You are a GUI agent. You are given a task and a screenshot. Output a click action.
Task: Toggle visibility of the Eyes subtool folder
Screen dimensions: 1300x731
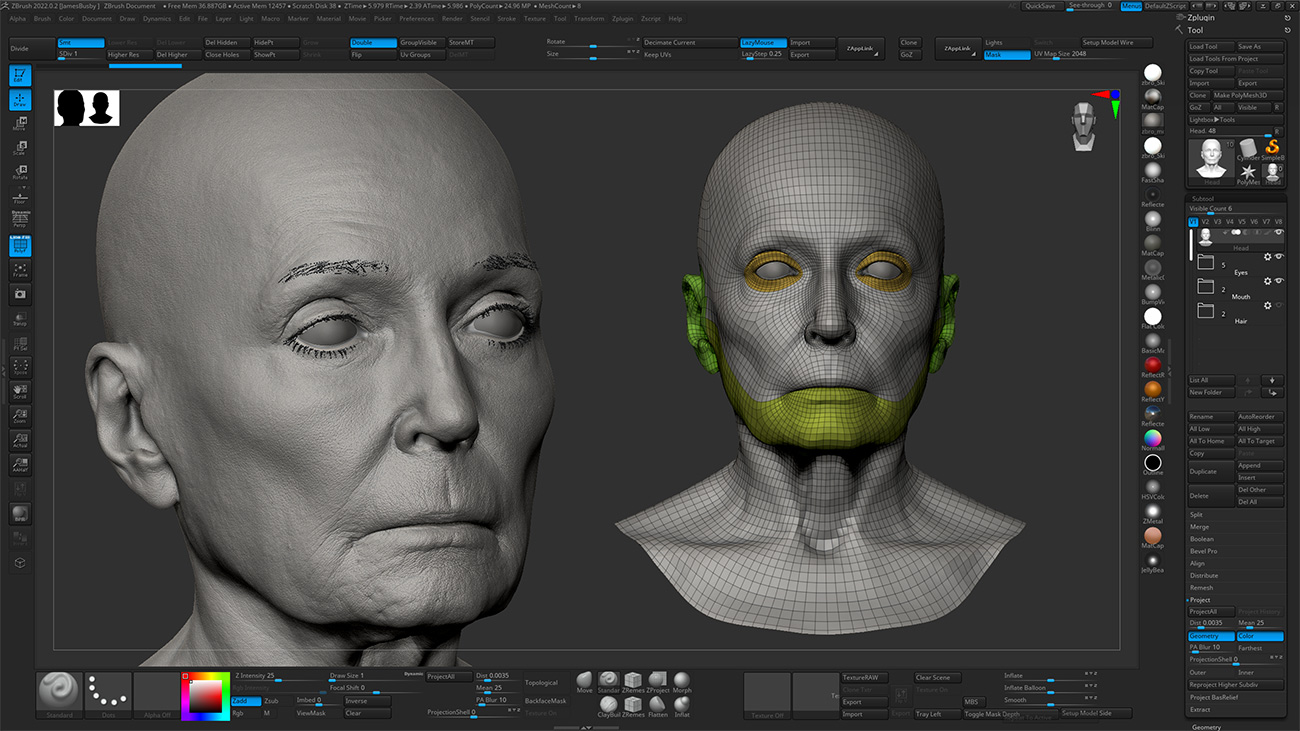1279,257
